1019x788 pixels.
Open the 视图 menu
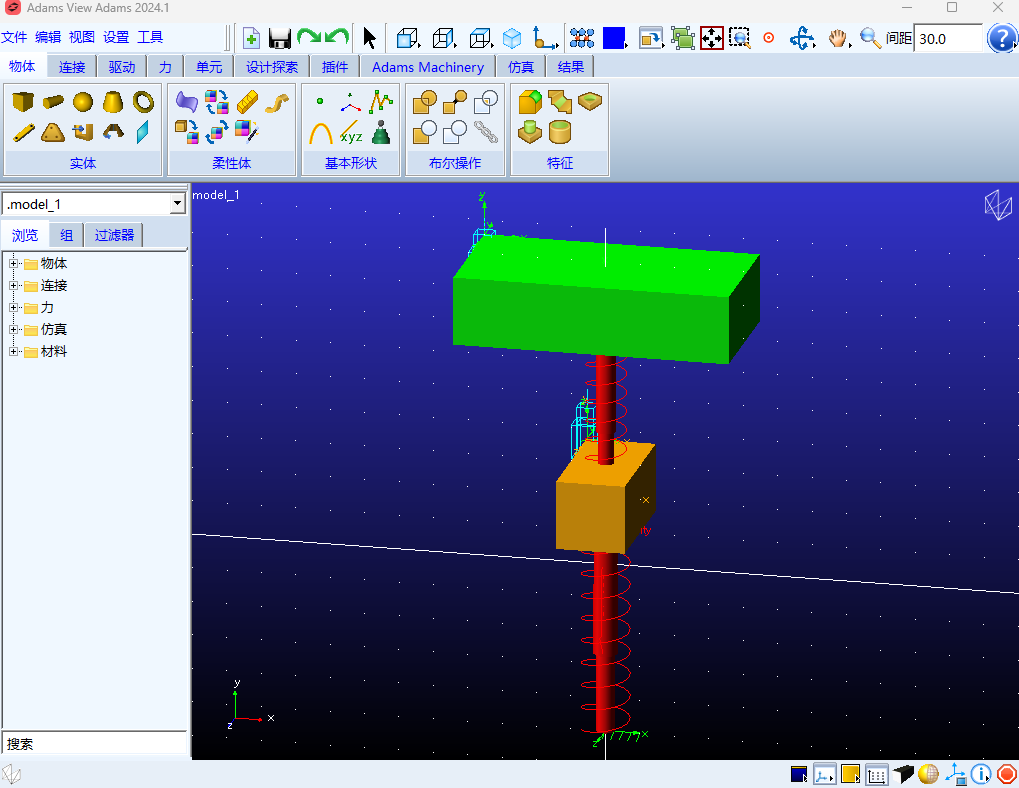pyautogui.click(x=82, y=37)
